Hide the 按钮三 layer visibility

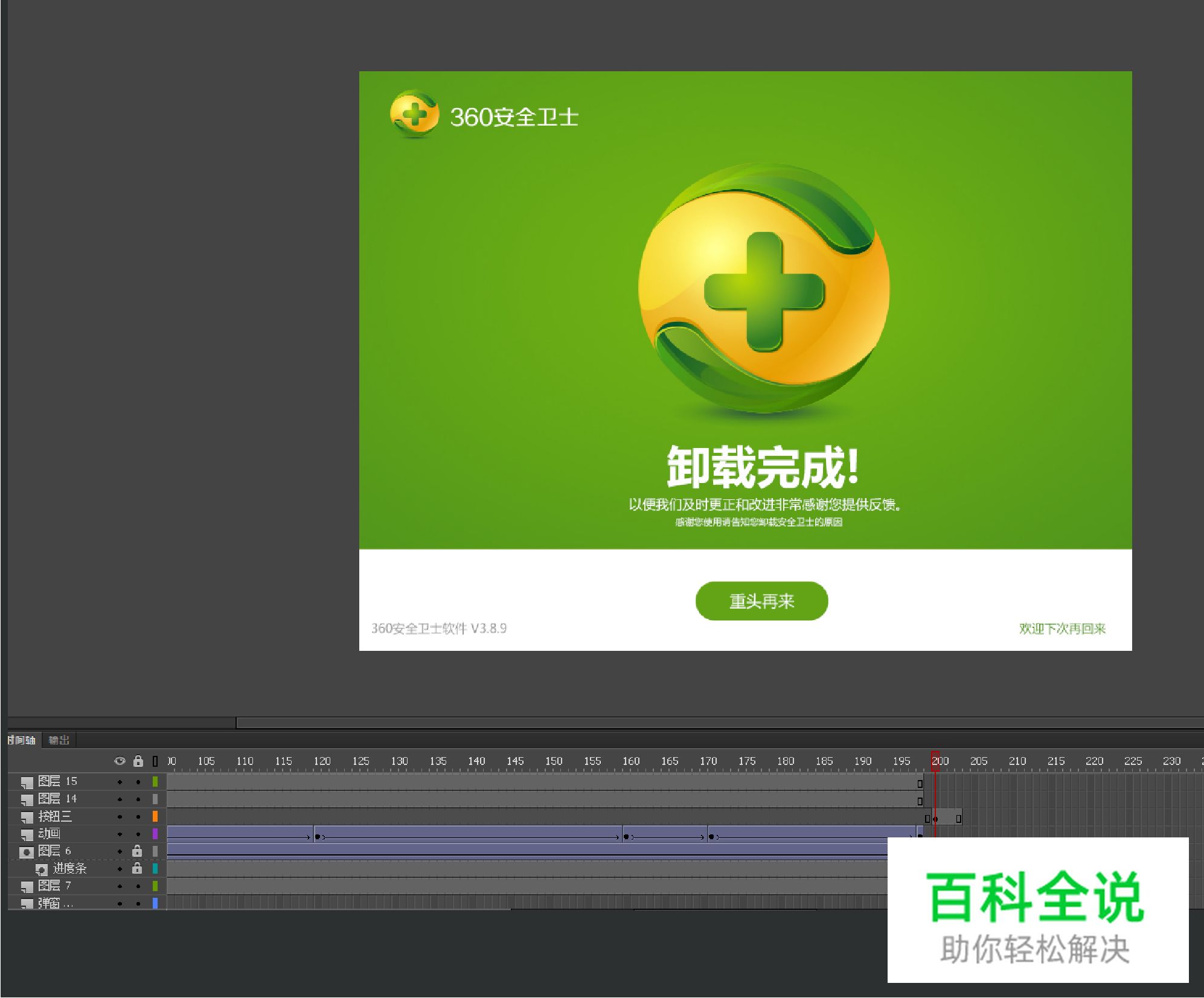tap(119, 816)
